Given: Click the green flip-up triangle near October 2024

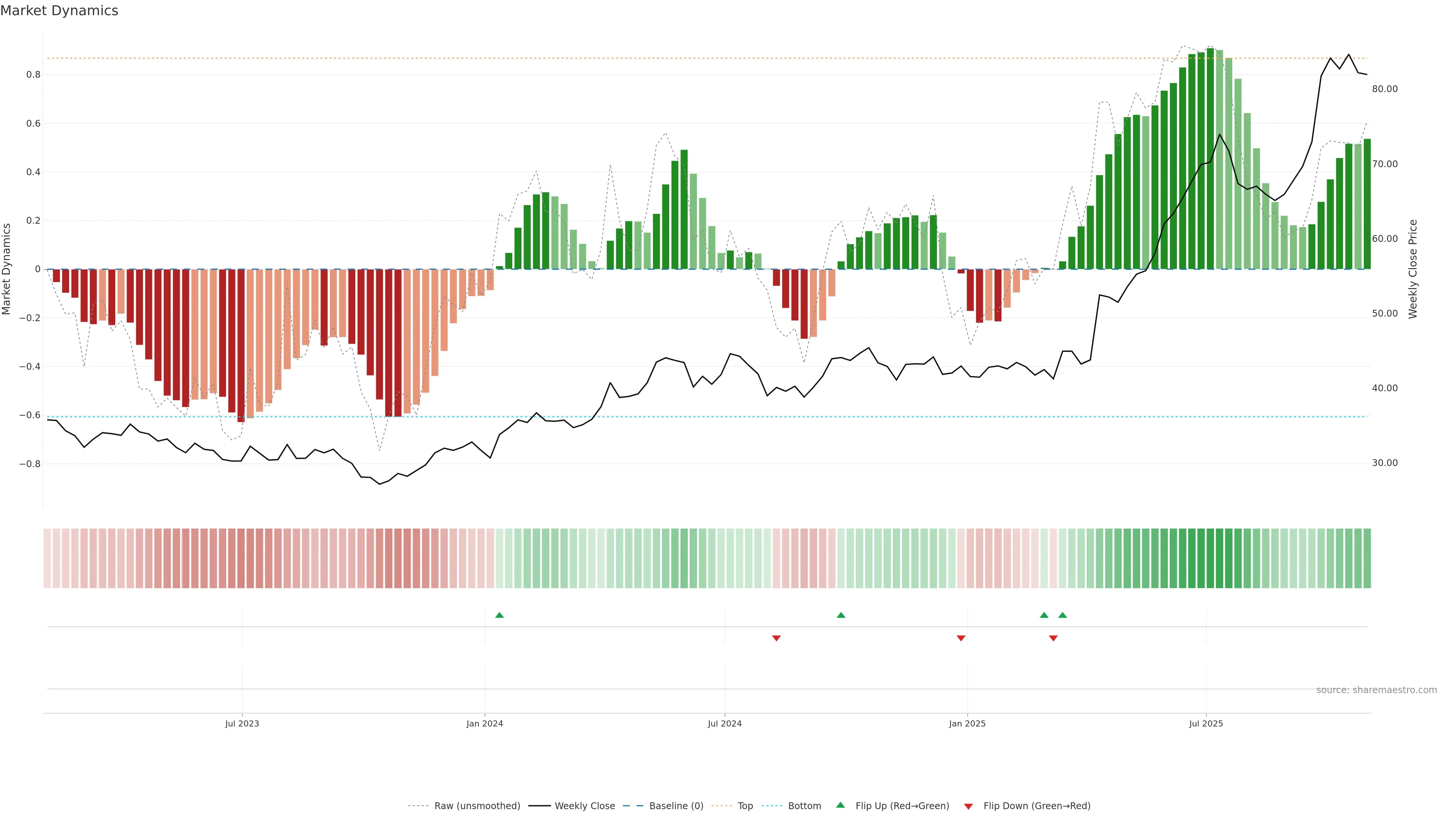Looking at the screenshot, I should (x=841, y=615).
